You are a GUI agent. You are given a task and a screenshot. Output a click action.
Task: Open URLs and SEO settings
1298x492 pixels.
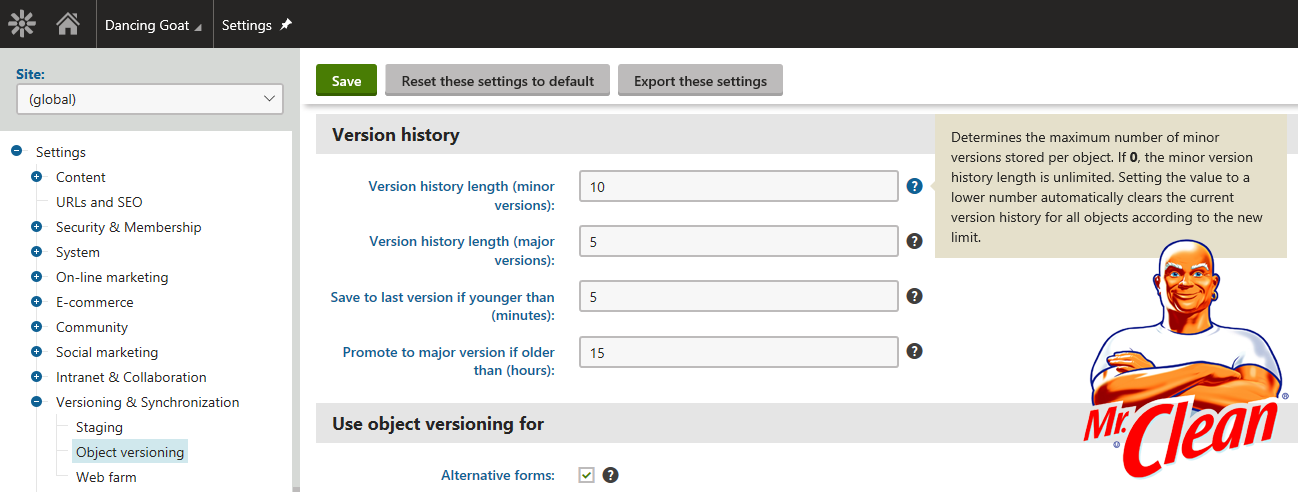coord(99,202)
